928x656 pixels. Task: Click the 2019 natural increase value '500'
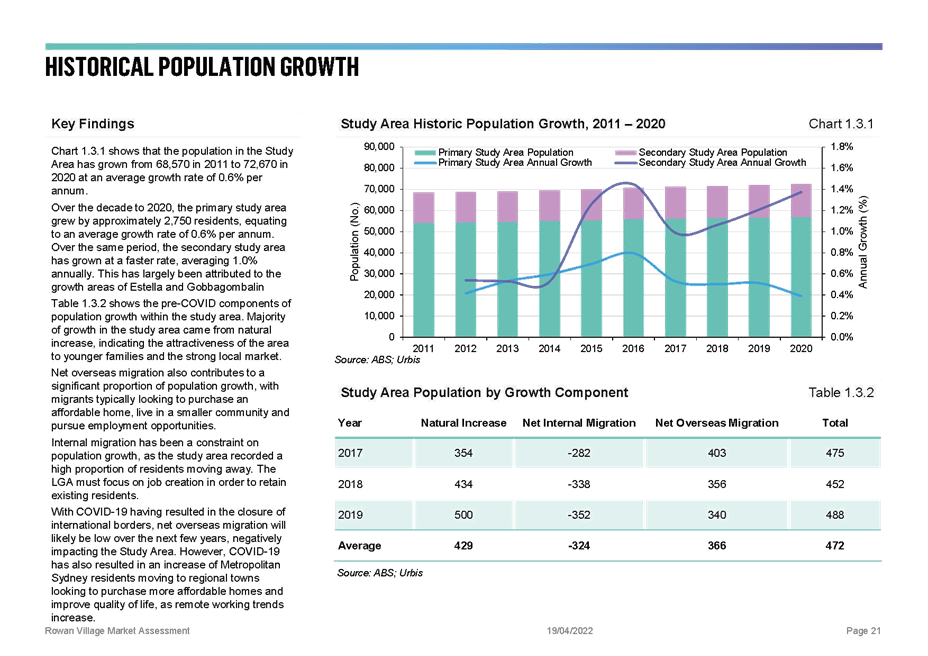click(x=463, y=515)
